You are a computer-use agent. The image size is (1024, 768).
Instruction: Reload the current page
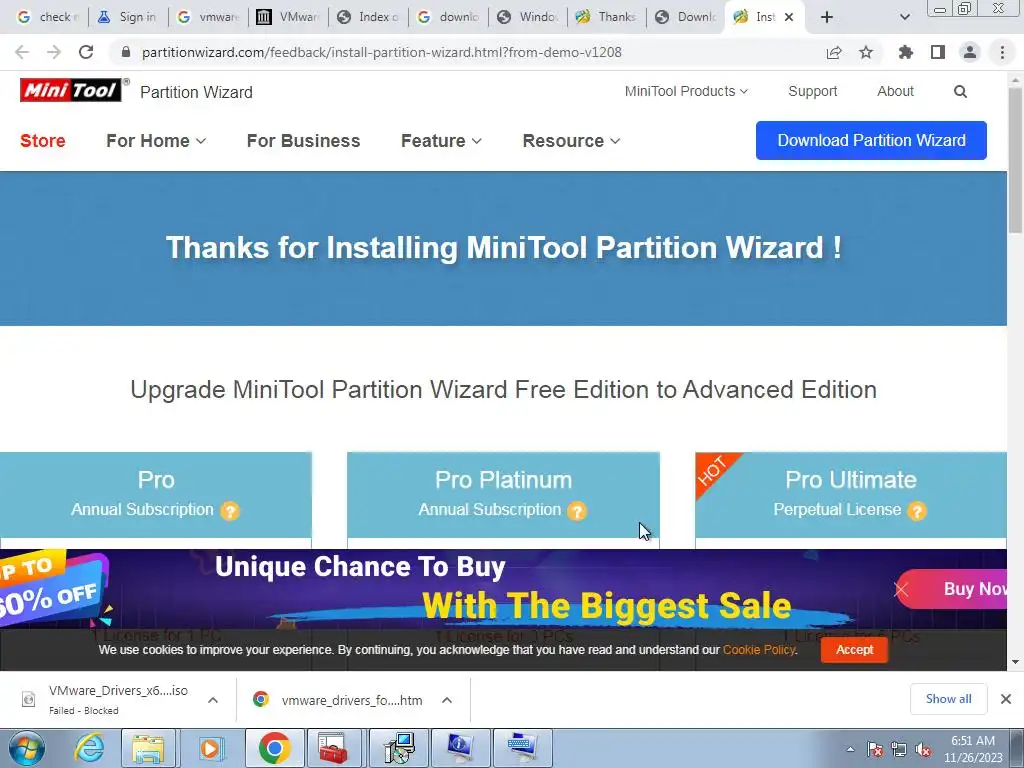point(86,52)
